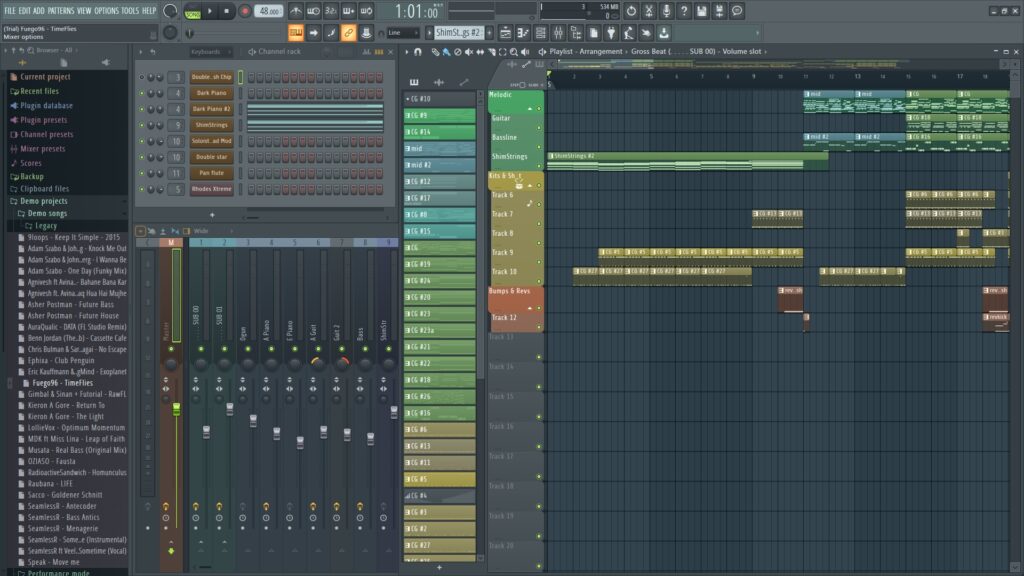Open the Fuego96 - TimeFlies project file

coord(63,383)
